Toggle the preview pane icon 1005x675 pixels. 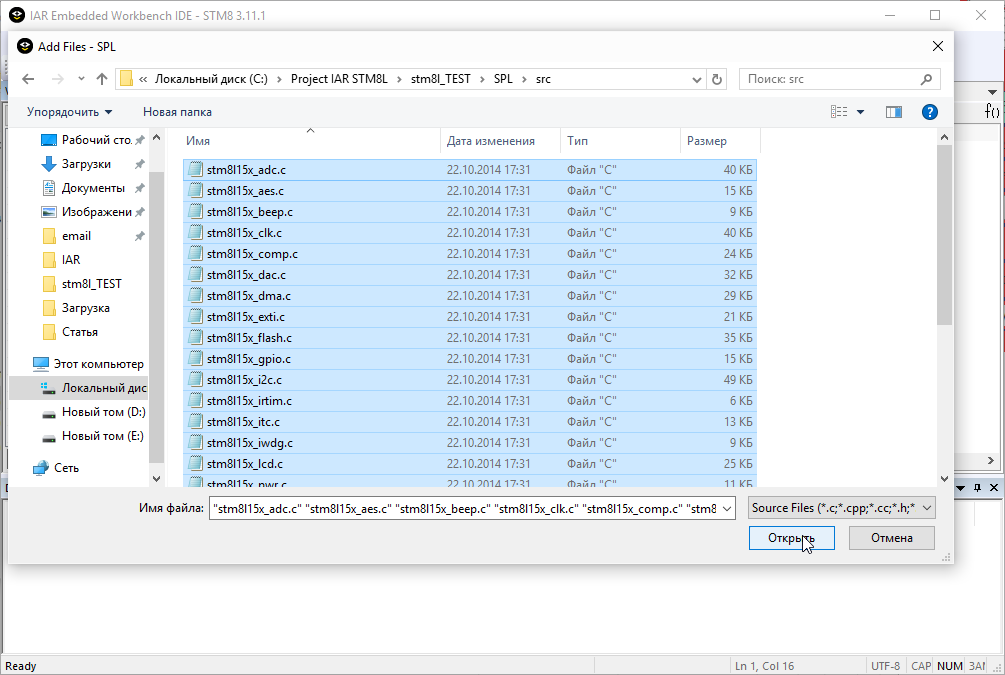coord(893,112)
